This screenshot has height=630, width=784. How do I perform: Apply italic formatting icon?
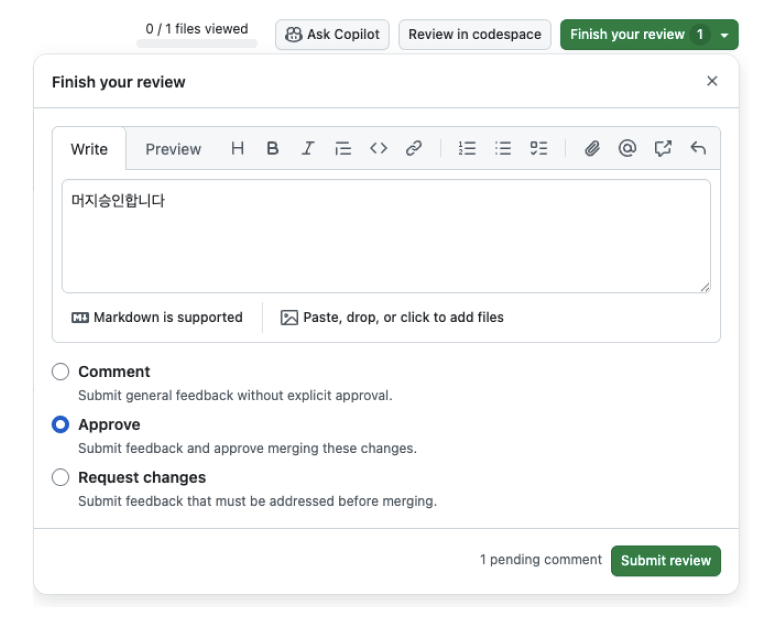(x=308, y=149)
